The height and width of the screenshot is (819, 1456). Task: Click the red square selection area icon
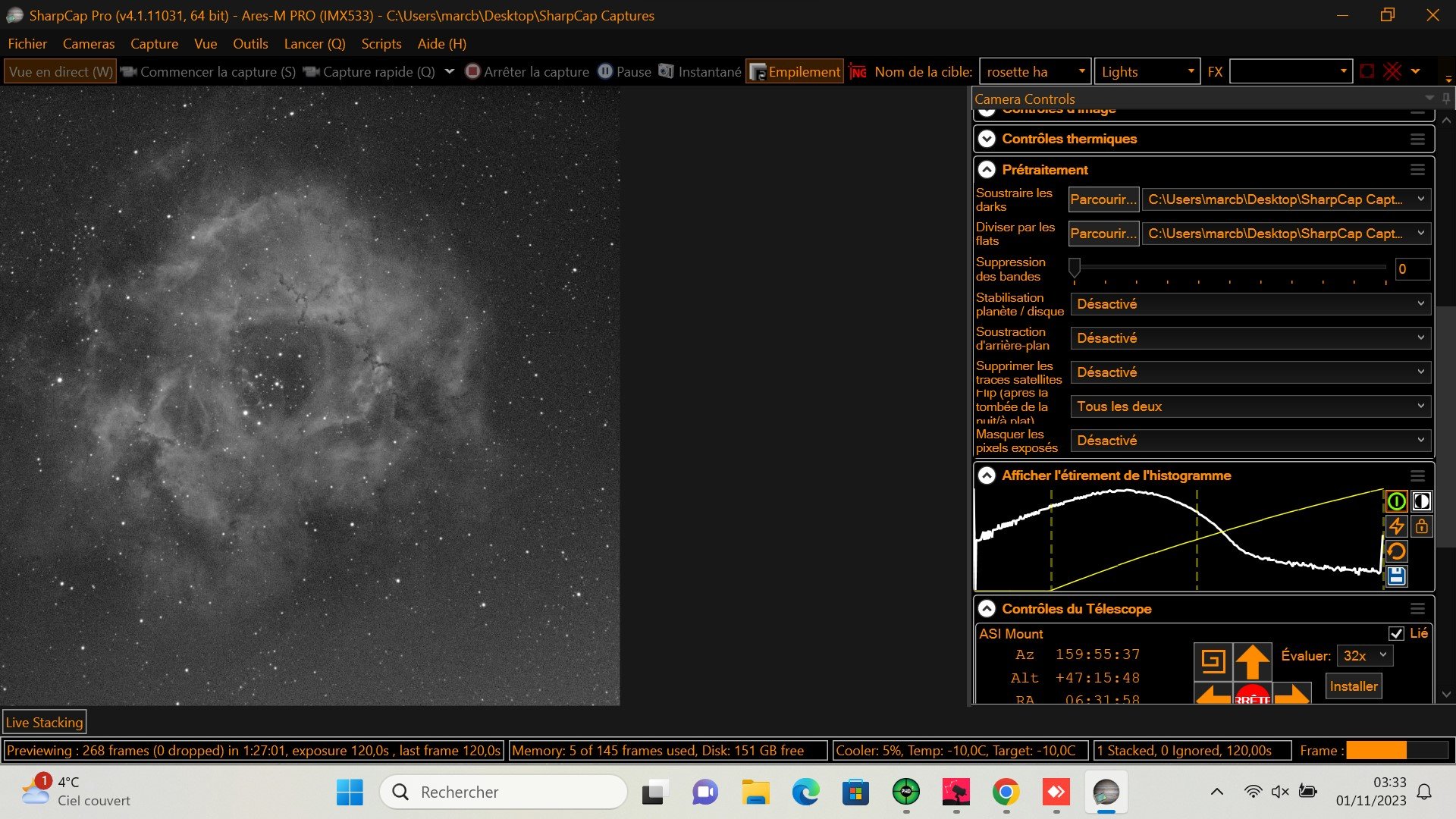1367,72
